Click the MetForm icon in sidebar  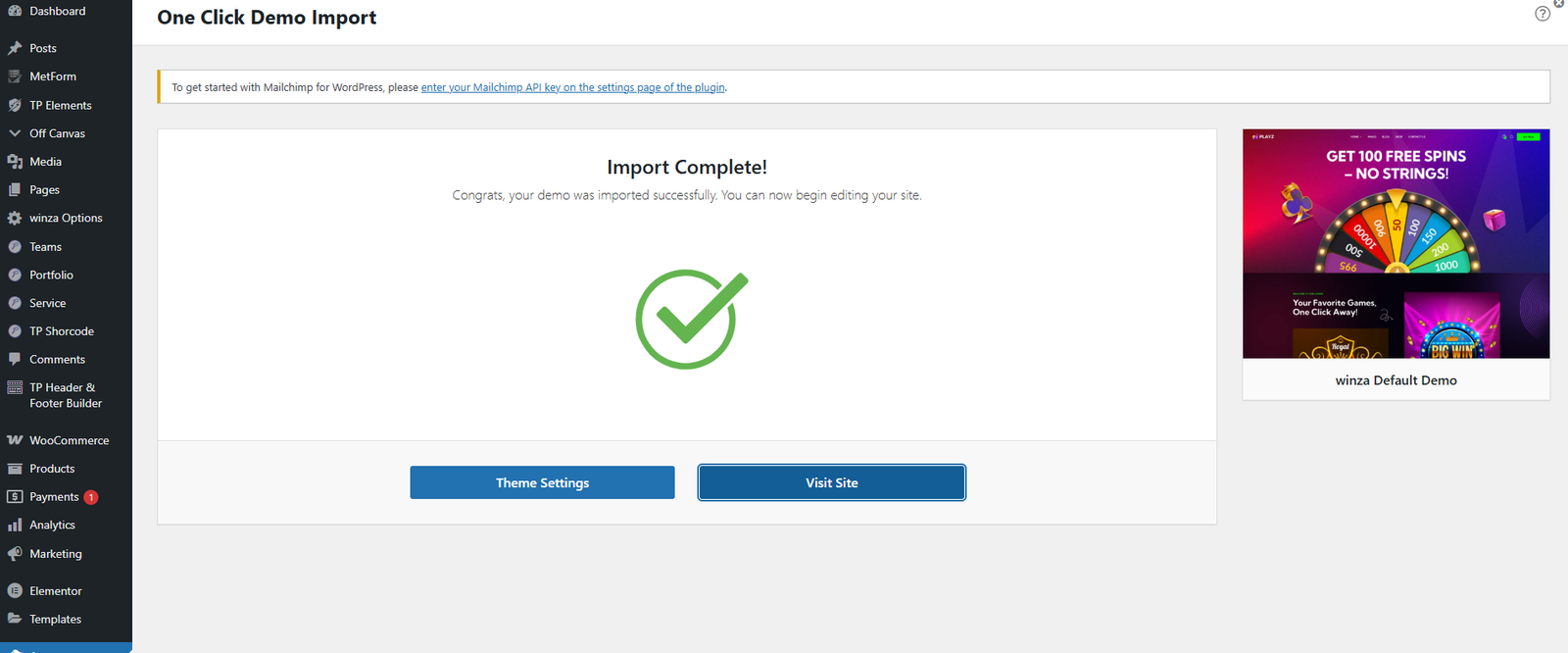(x=15, y=76)
